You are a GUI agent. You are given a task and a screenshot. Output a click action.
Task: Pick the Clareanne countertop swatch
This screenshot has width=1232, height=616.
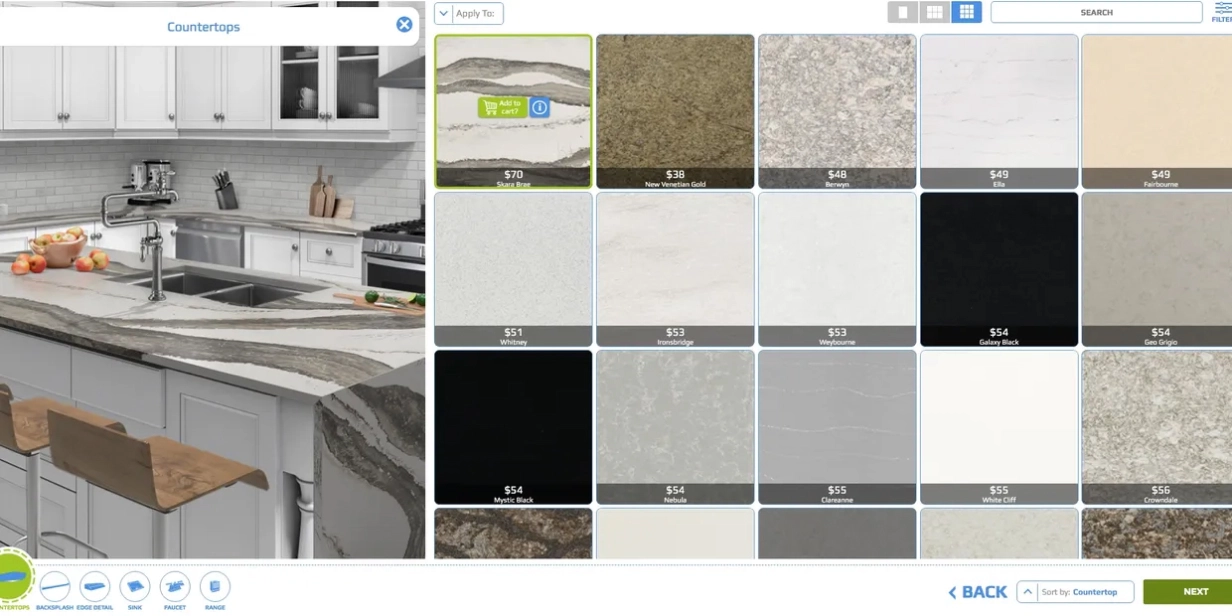(x=837, y=427)
